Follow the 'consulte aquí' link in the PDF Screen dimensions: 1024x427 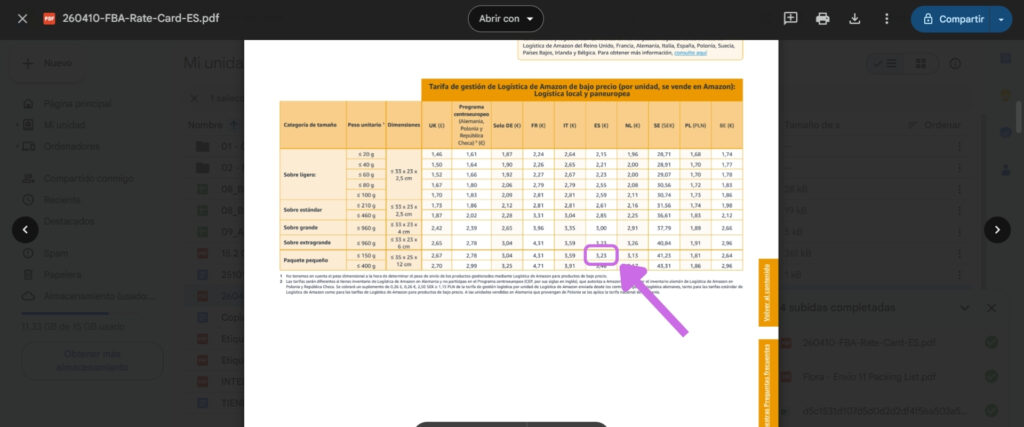(x=690, y=53)
